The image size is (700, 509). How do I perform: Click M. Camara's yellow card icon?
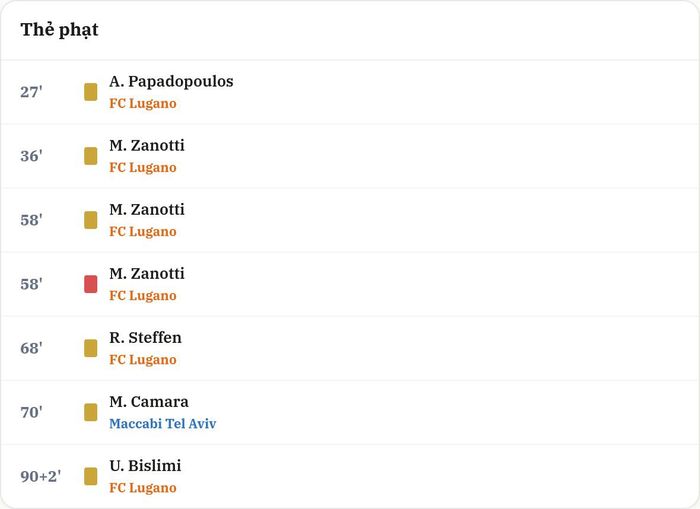click(91, 412)
